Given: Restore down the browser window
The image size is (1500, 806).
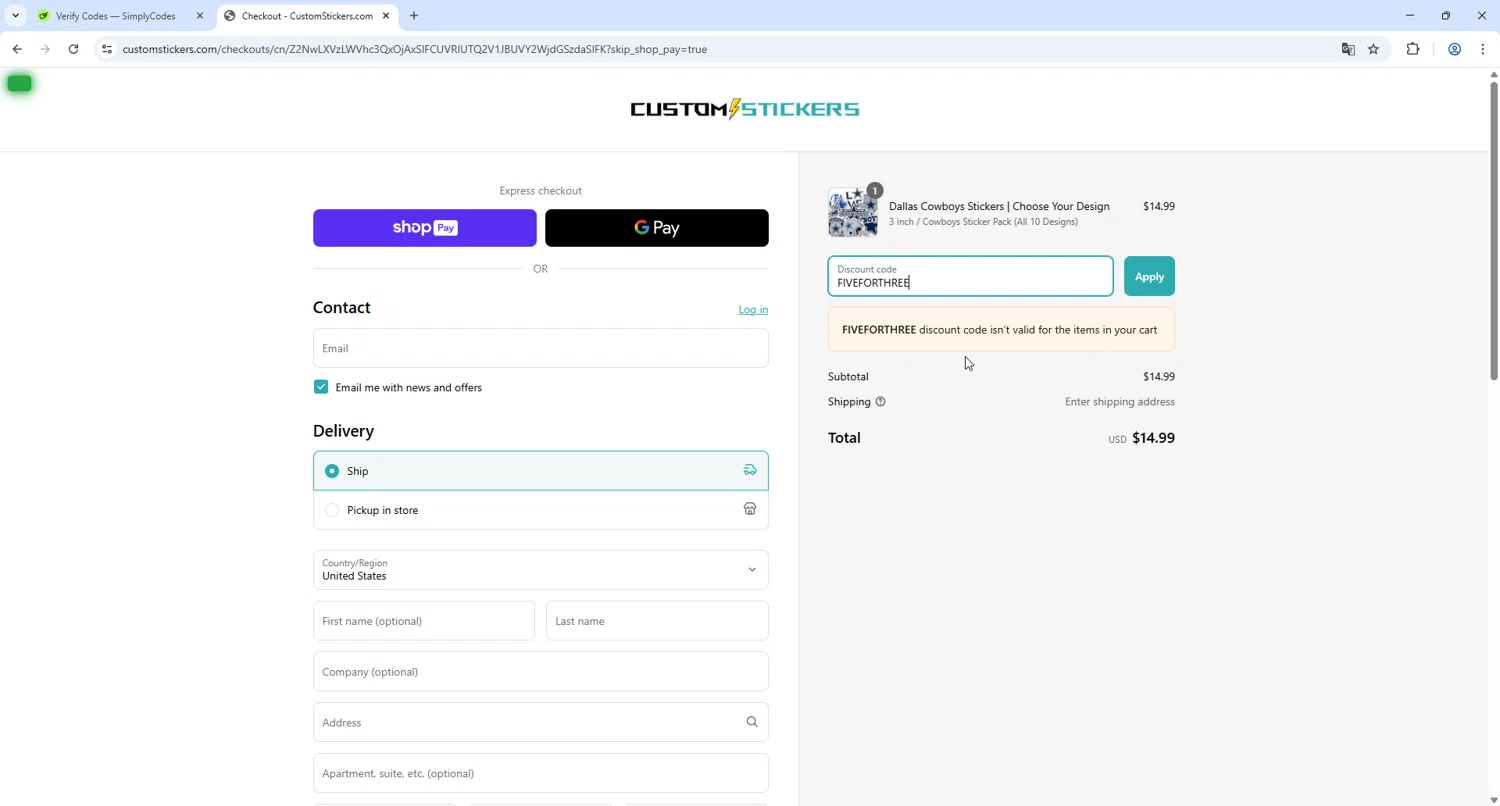Looking at the screenshot, I should (x=1446, y=16).
